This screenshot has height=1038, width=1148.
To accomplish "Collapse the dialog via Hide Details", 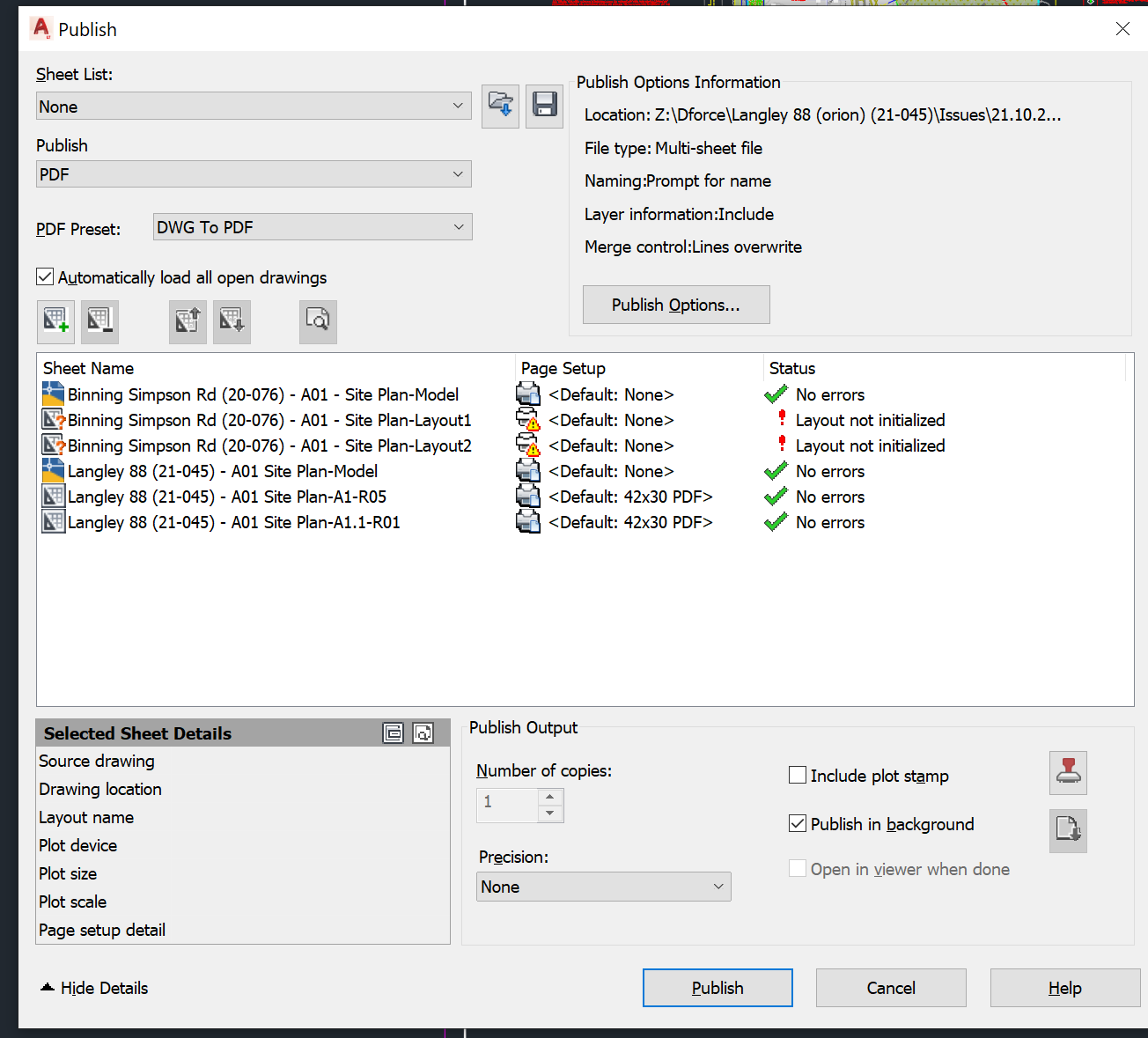I will [x=92, y=987].
